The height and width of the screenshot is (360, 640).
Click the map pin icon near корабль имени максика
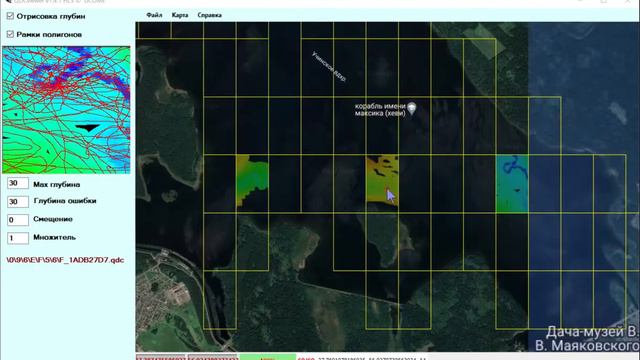tap(412, 108)
